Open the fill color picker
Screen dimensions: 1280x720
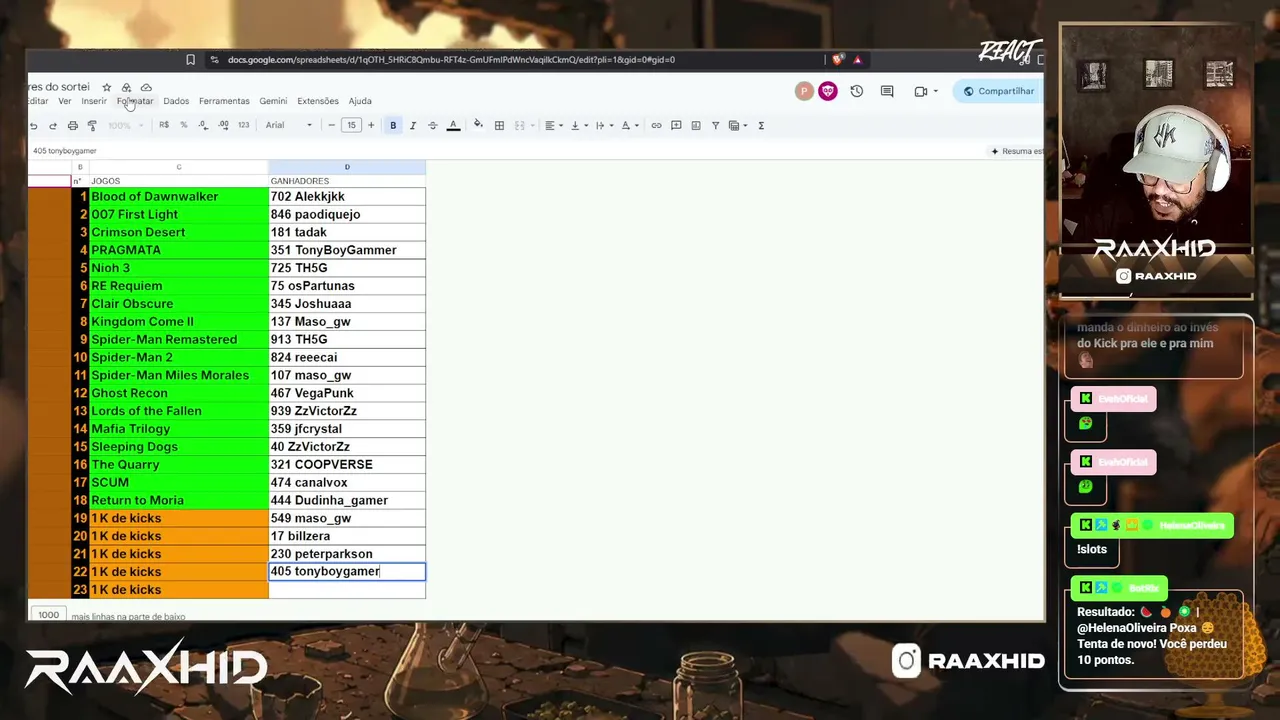coord(478,126)
